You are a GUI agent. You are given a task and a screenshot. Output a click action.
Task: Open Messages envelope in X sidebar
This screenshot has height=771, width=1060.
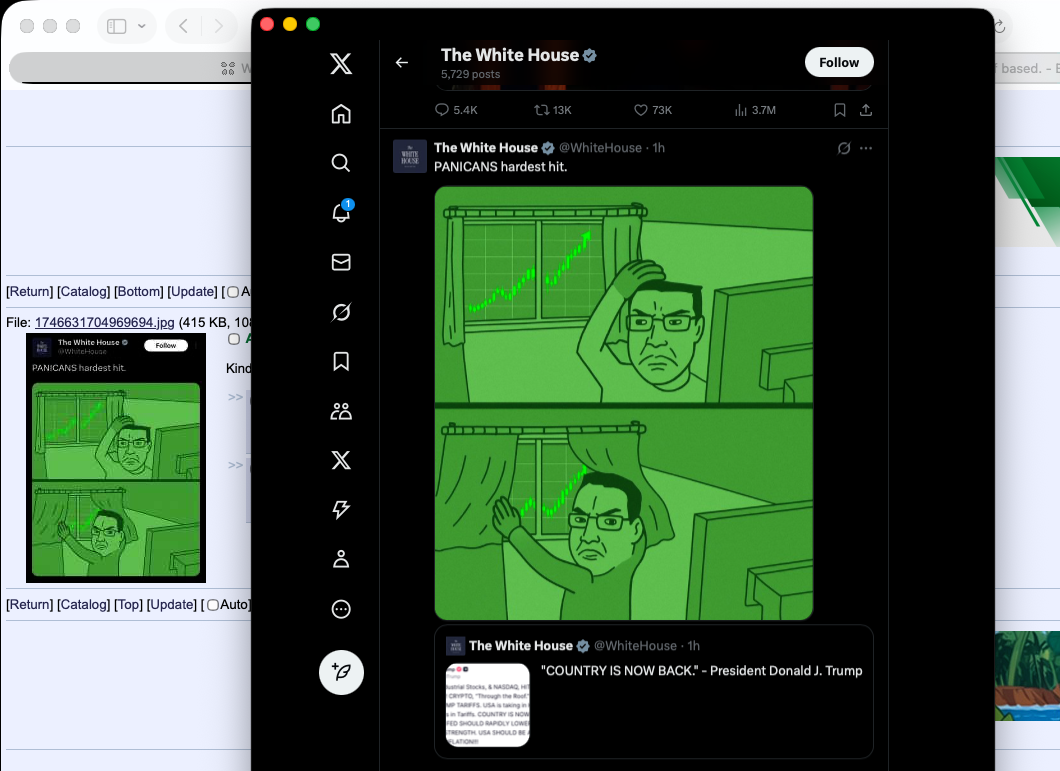tap(341, 262)
